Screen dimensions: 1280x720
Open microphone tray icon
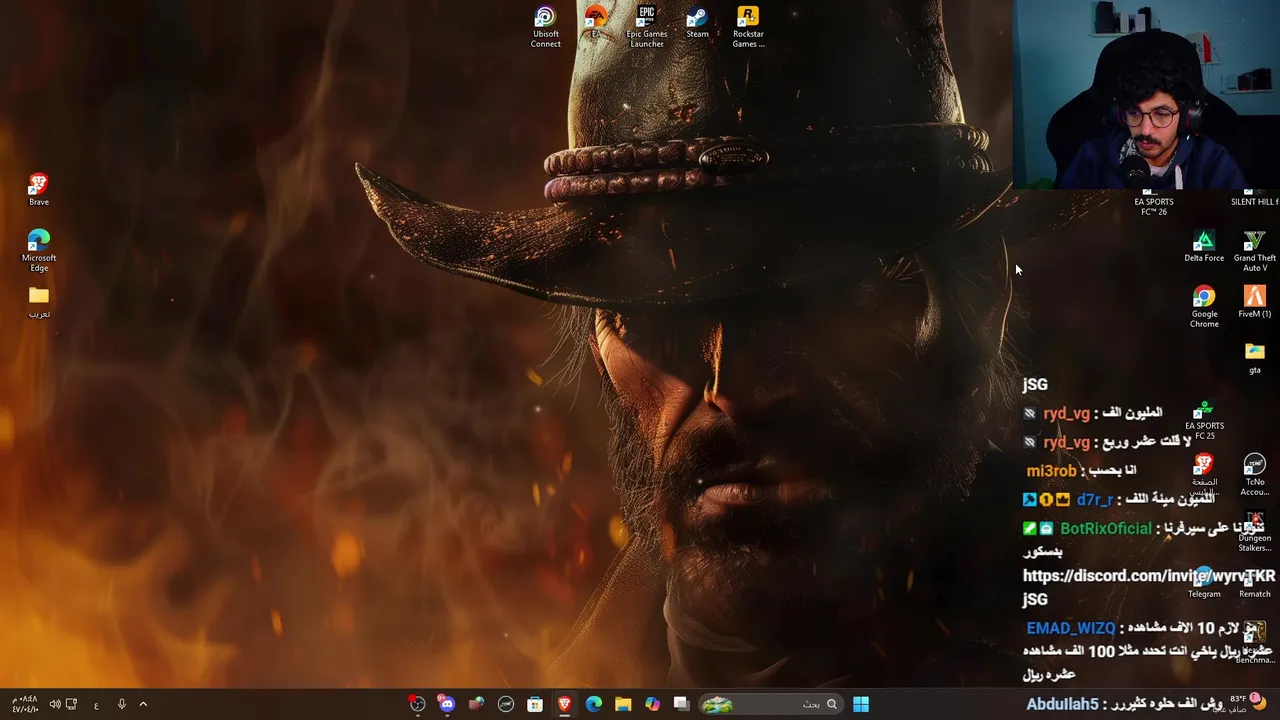121,704
